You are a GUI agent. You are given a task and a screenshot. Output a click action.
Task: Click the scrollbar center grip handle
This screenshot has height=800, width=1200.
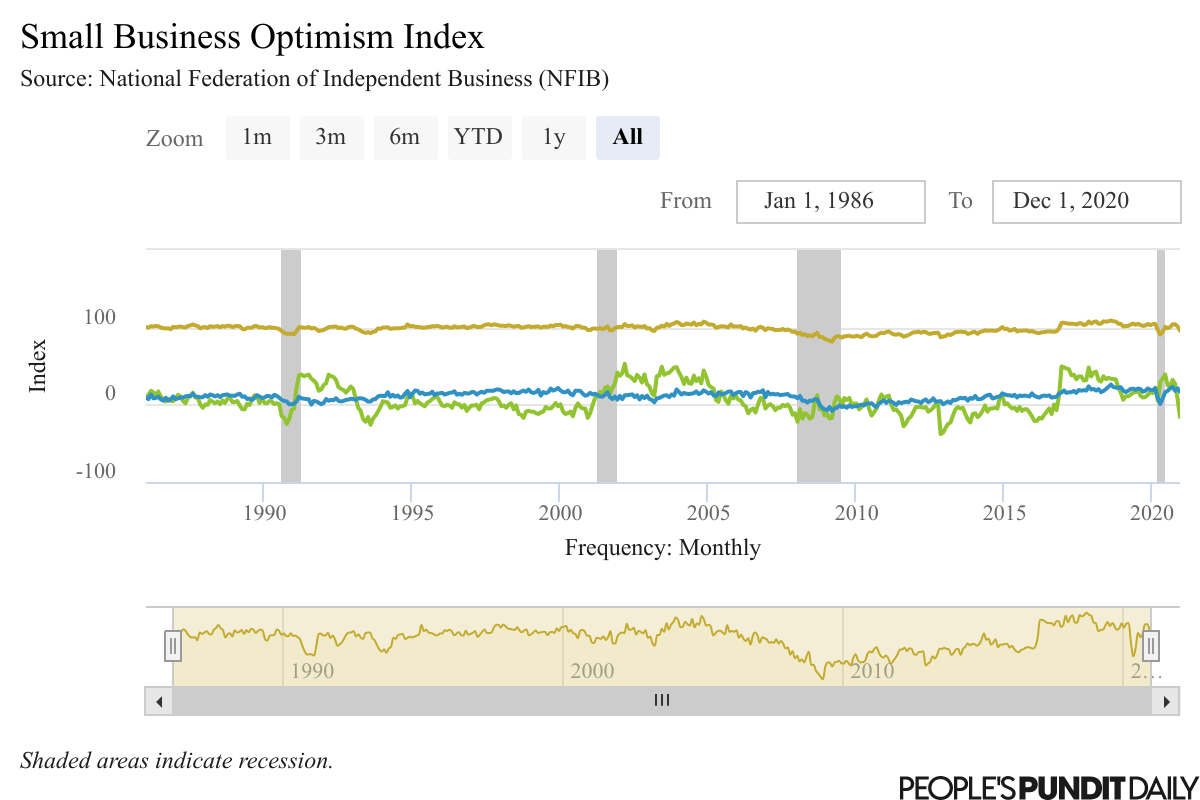[x=661, y=701]
